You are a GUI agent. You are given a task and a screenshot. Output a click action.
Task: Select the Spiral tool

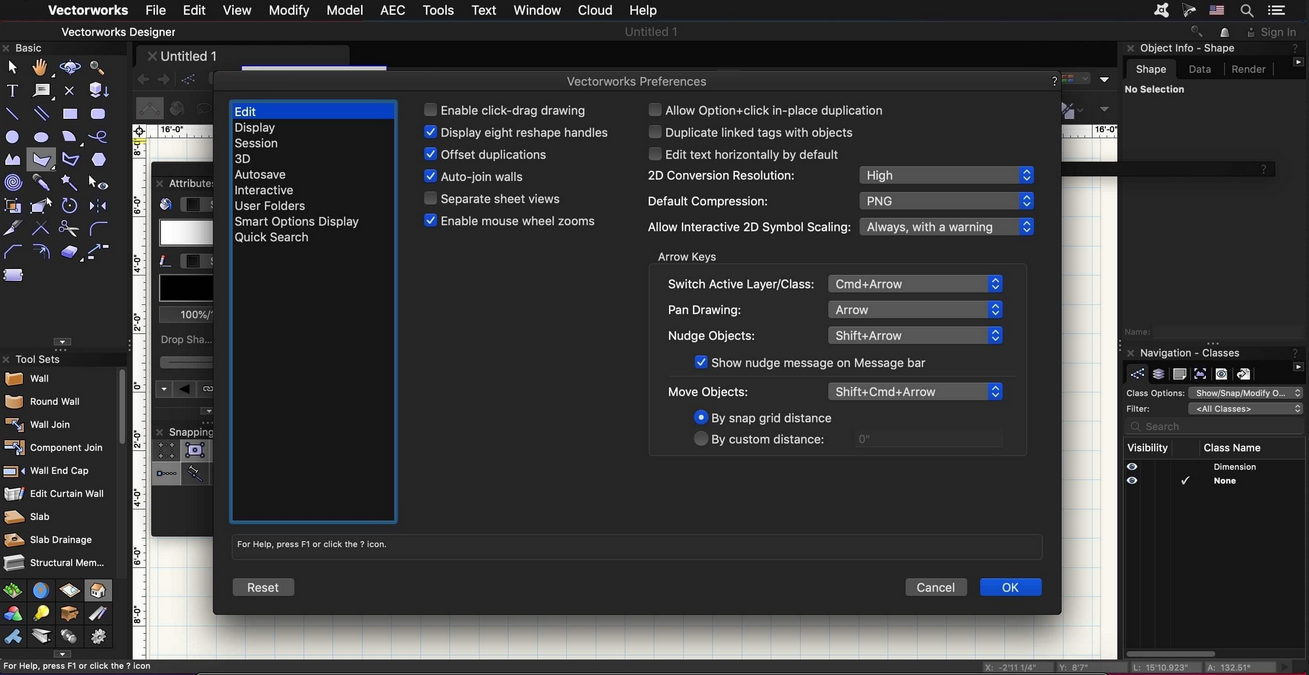coord(13,183)
